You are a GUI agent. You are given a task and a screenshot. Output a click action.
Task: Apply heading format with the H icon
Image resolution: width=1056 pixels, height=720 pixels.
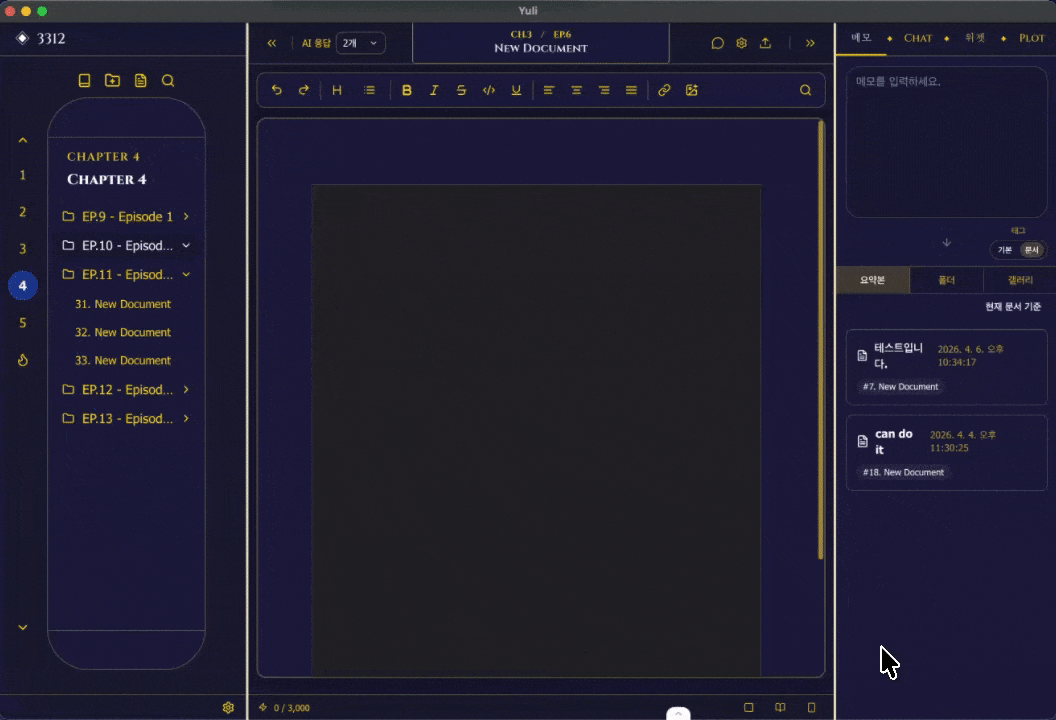(x=337, y=90)
